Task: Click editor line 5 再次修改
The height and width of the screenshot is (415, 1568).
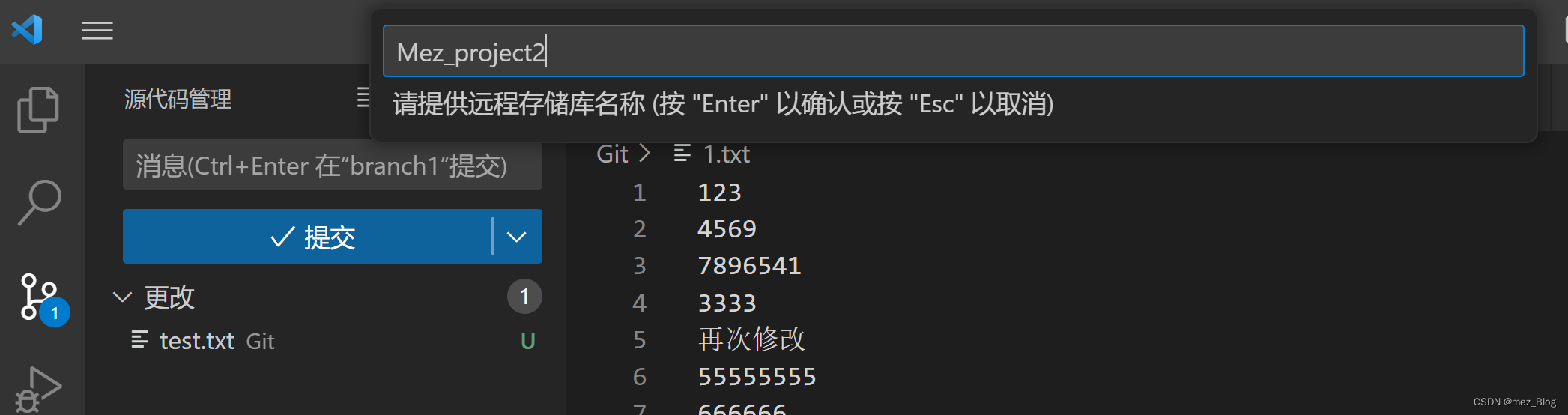Action: pos(751,339)
